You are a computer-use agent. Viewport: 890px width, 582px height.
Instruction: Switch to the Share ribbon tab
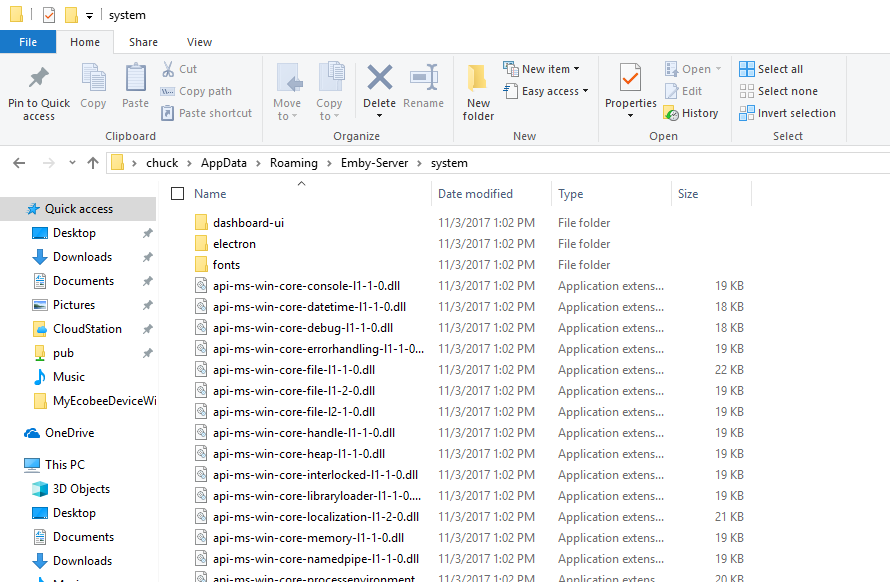(x=143, y=41)
